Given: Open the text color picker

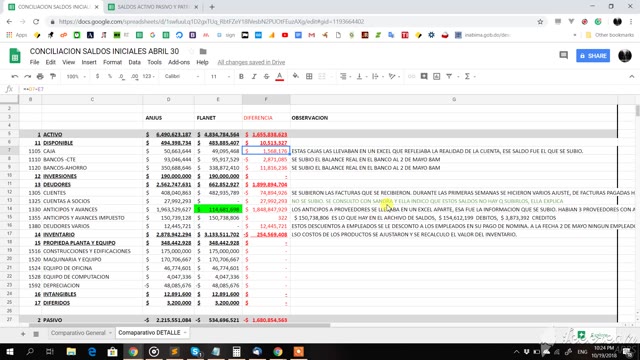Looking at the screenshot, I should (280, 76).
